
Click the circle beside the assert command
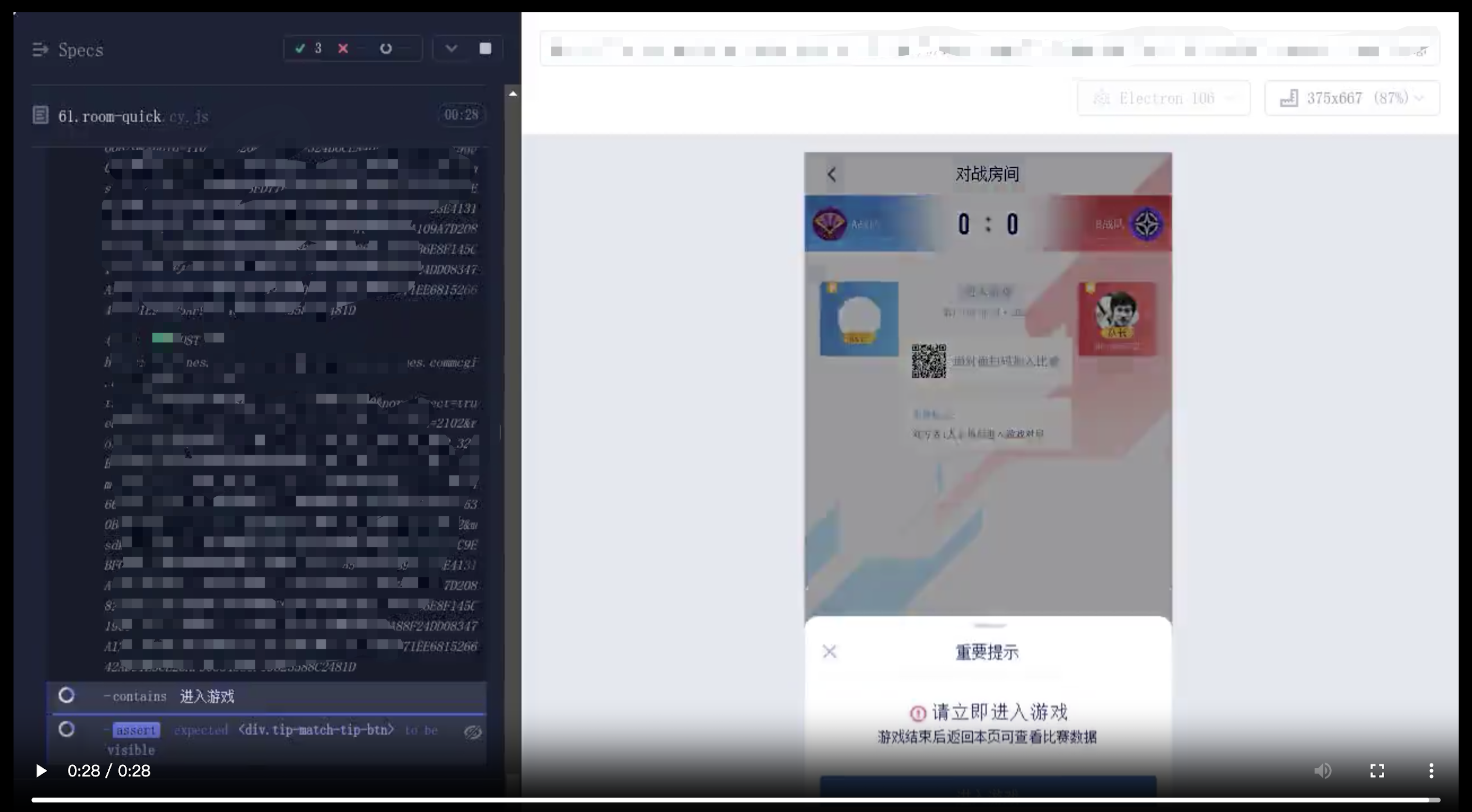pyautogui.click(x=66, y=729)
